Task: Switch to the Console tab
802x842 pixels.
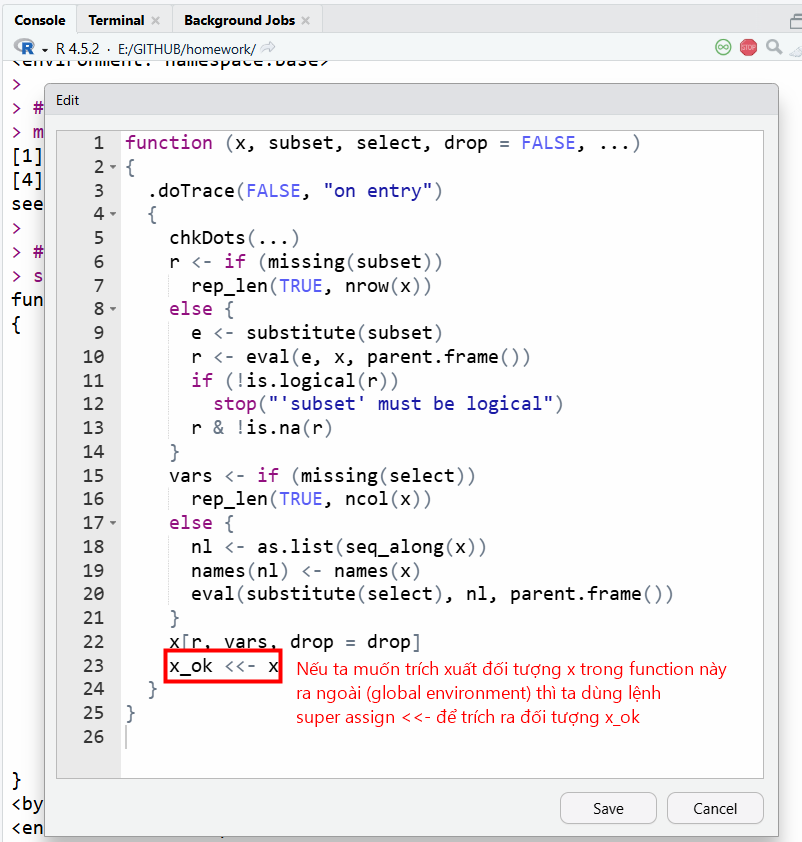Action: point(40,20)
